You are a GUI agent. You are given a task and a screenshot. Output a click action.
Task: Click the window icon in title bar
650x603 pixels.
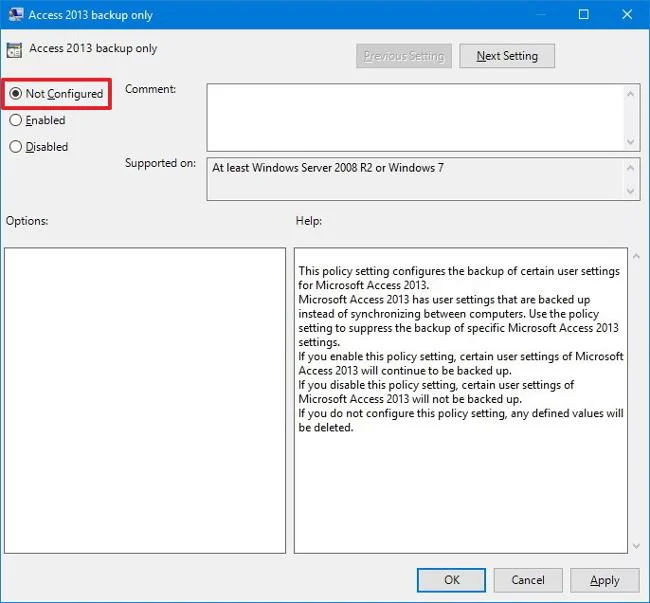16,15
